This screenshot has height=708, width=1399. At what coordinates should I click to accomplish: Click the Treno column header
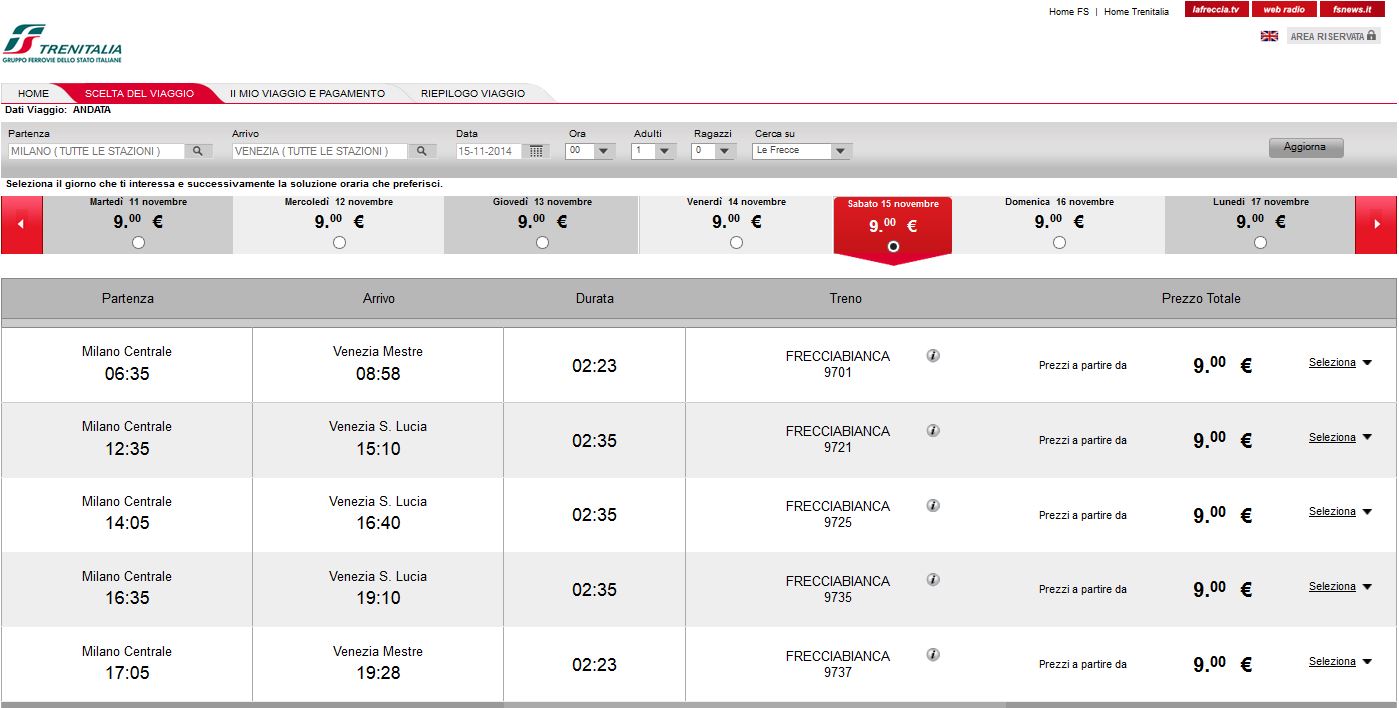845,298
